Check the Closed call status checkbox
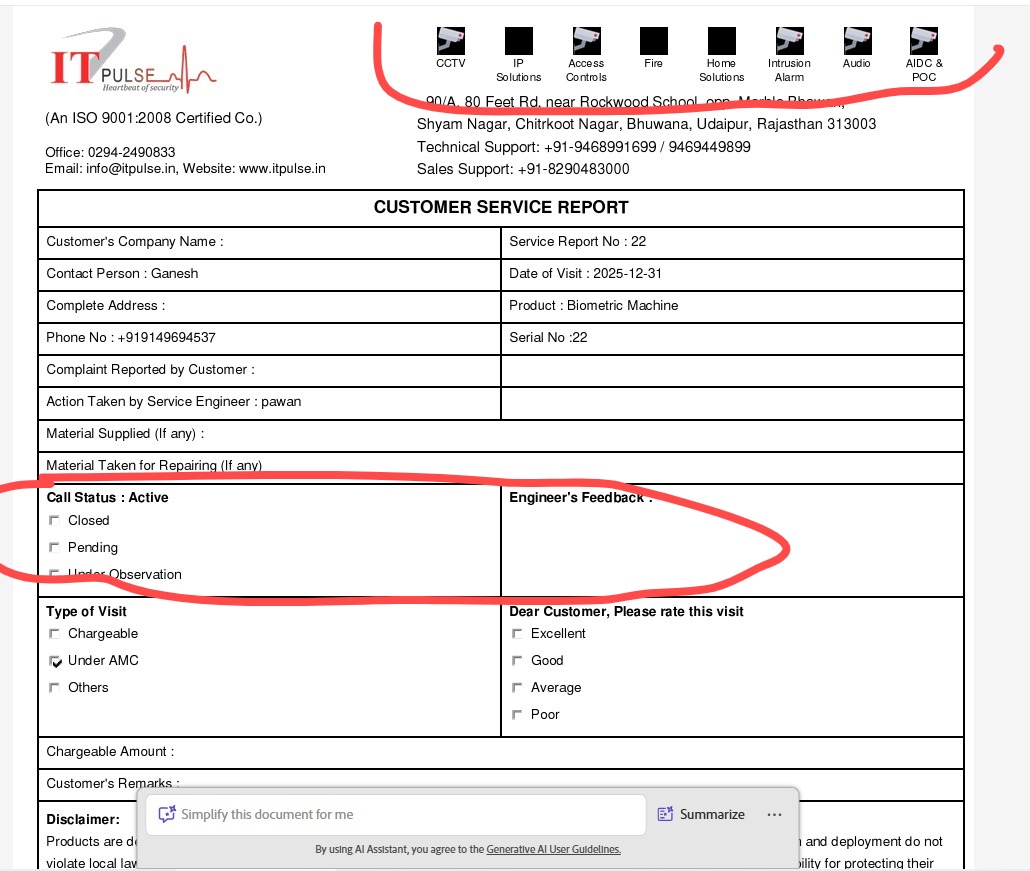Viewport: 1030px width, 871px height. (54, 520)
